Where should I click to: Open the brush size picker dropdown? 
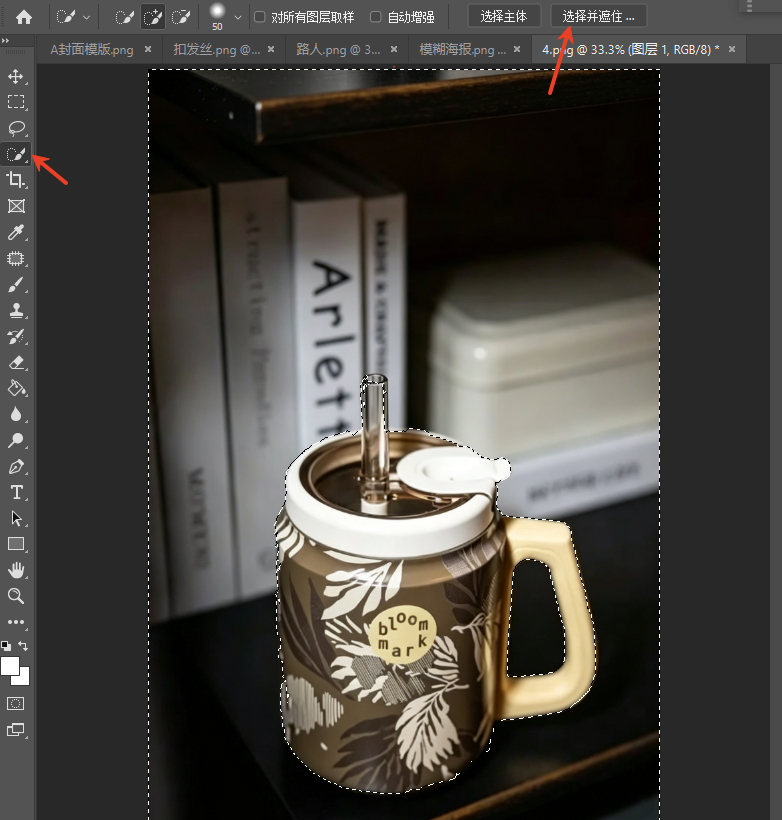pos(238,17)
